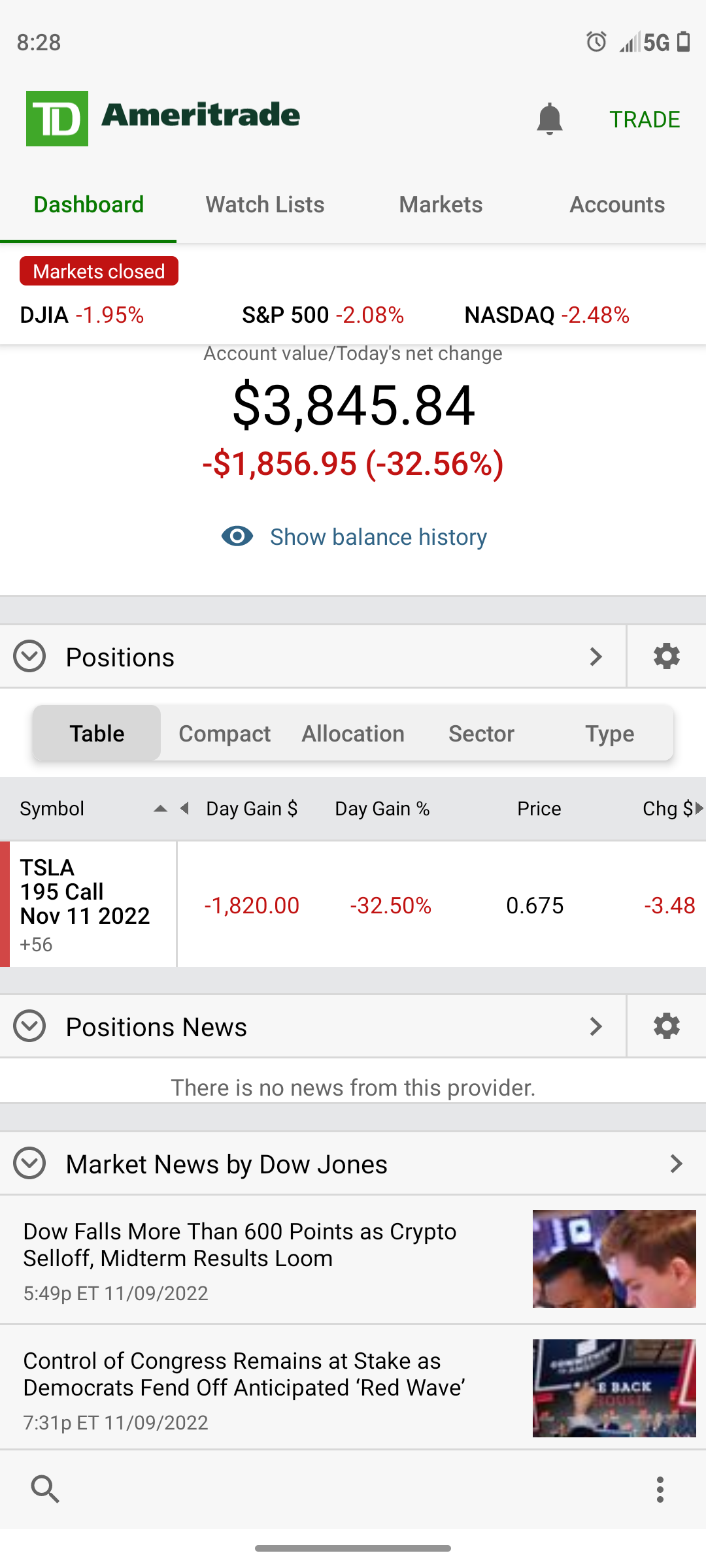Open Positions settings gear
706x1568 pixels.
tap(666, 656)
